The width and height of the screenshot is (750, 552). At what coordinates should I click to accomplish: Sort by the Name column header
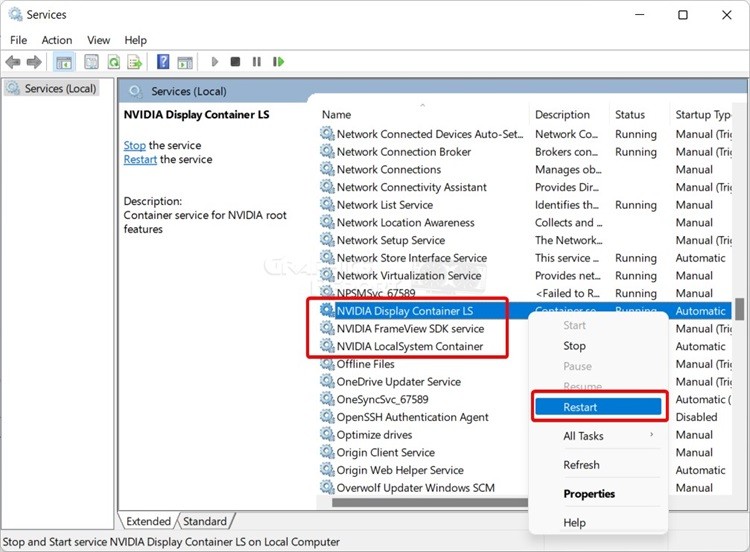click(x=423, y=114)
